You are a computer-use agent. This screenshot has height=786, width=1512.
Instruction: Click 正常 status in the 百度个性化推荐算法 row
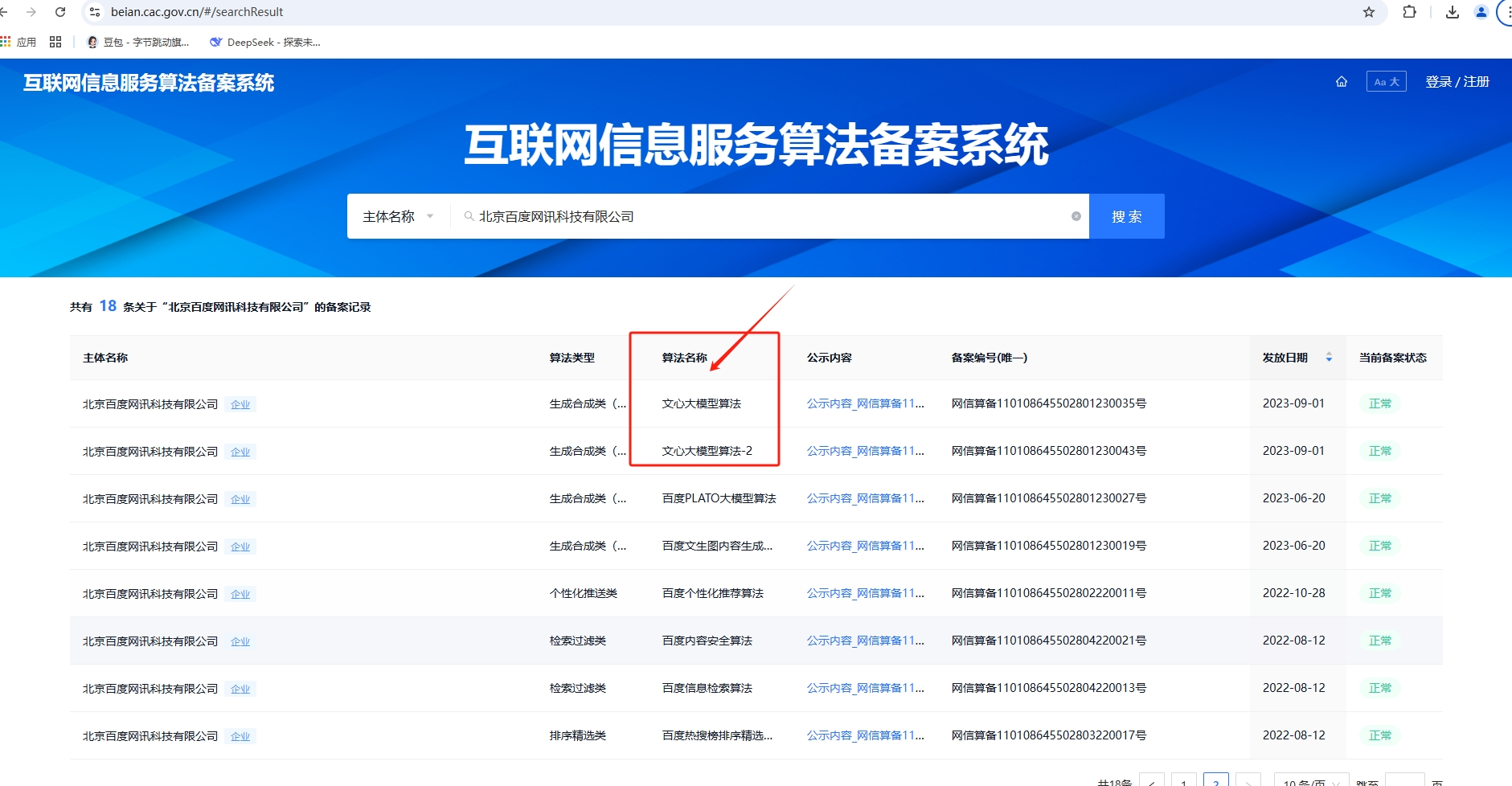pos(1380,593)
